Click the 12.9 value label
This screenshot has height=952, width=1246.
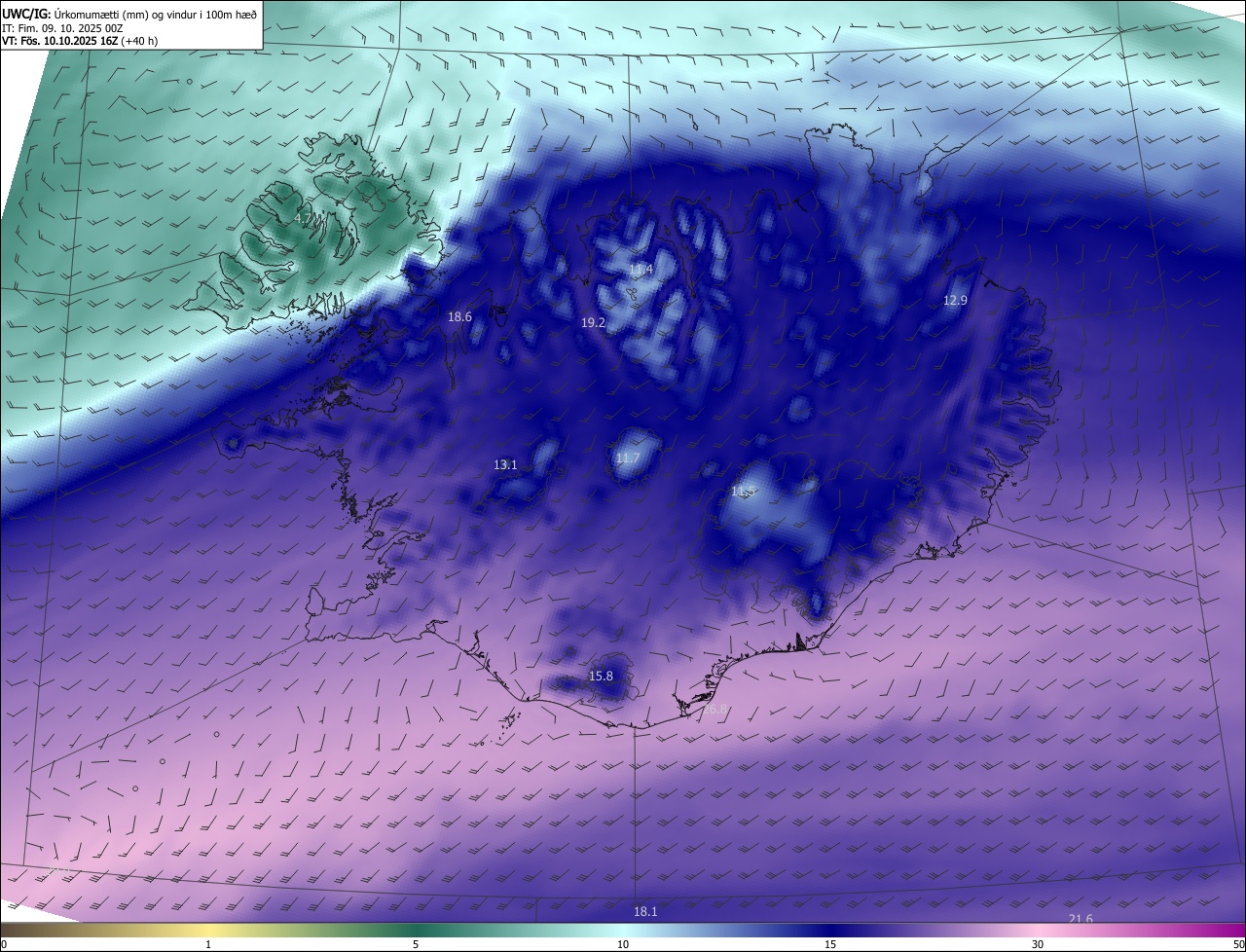[x=955, y=300]
